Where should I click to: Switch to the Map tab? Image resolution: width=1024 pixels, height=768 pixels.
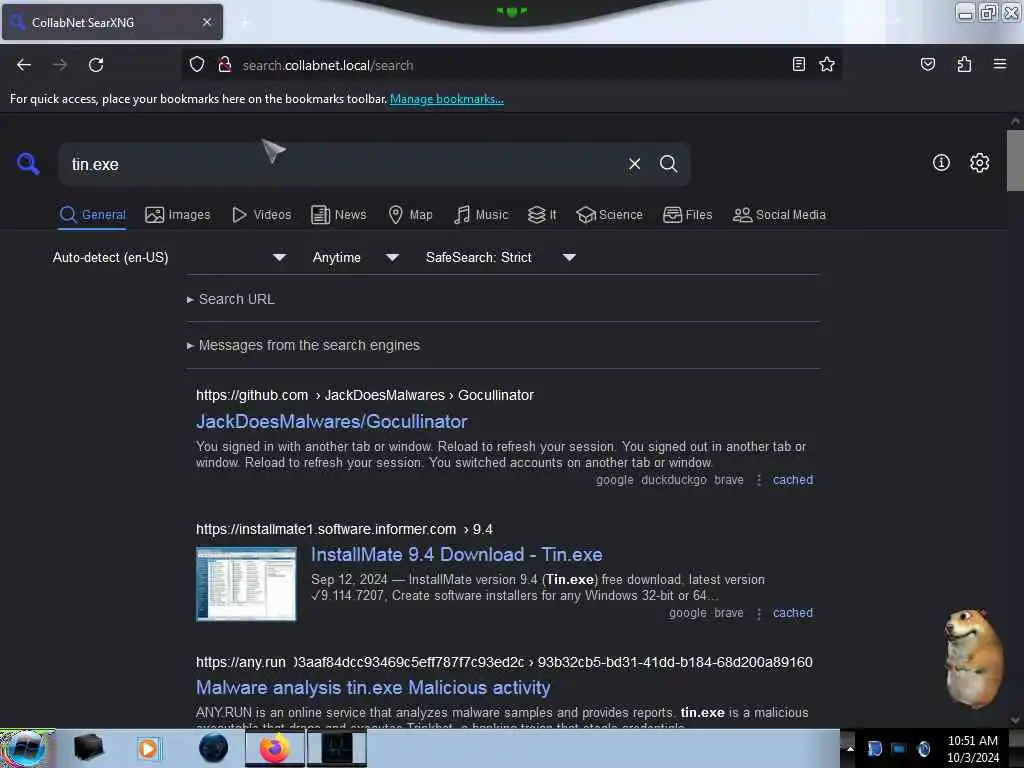click(410, 215)
